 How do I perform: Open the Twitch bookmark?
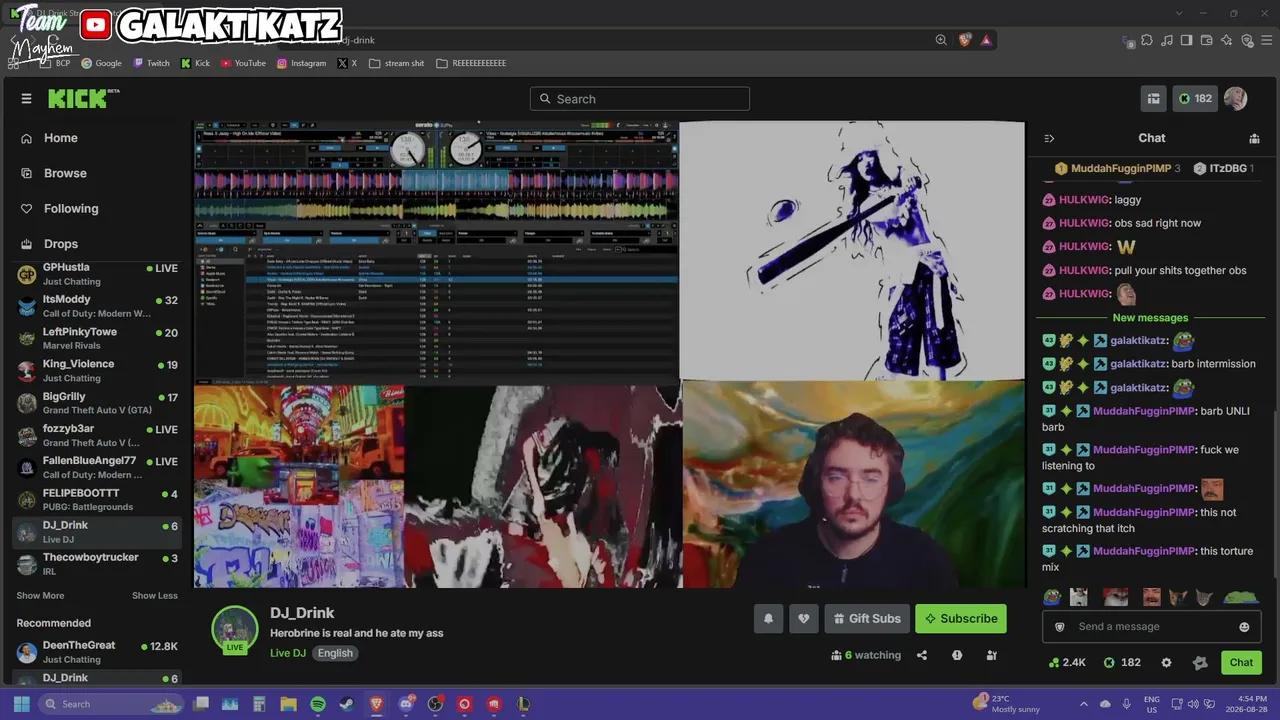tap(152, 63)
